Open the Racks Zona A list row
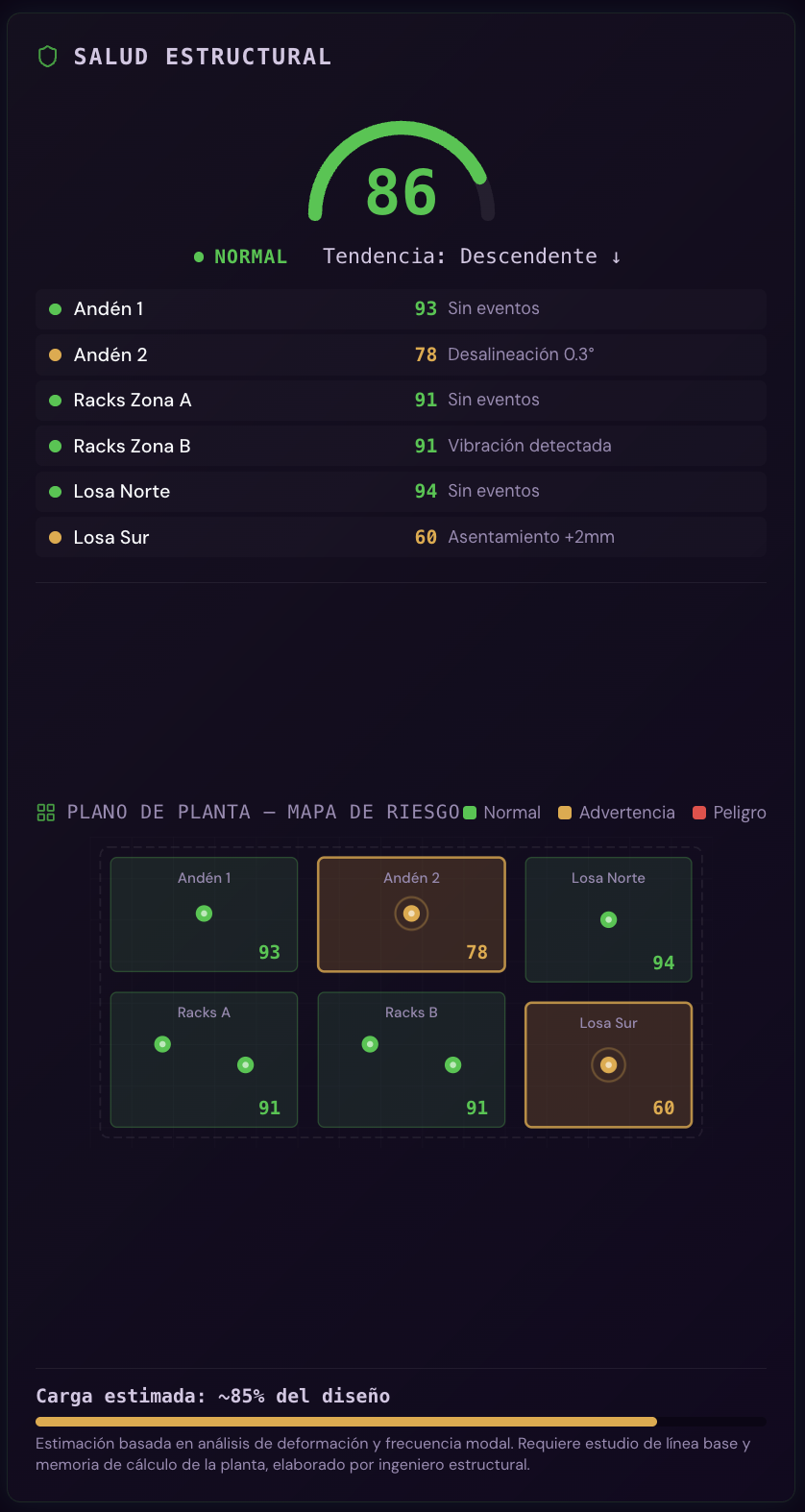Screen dimensions: 805x1512 point(401,400)
